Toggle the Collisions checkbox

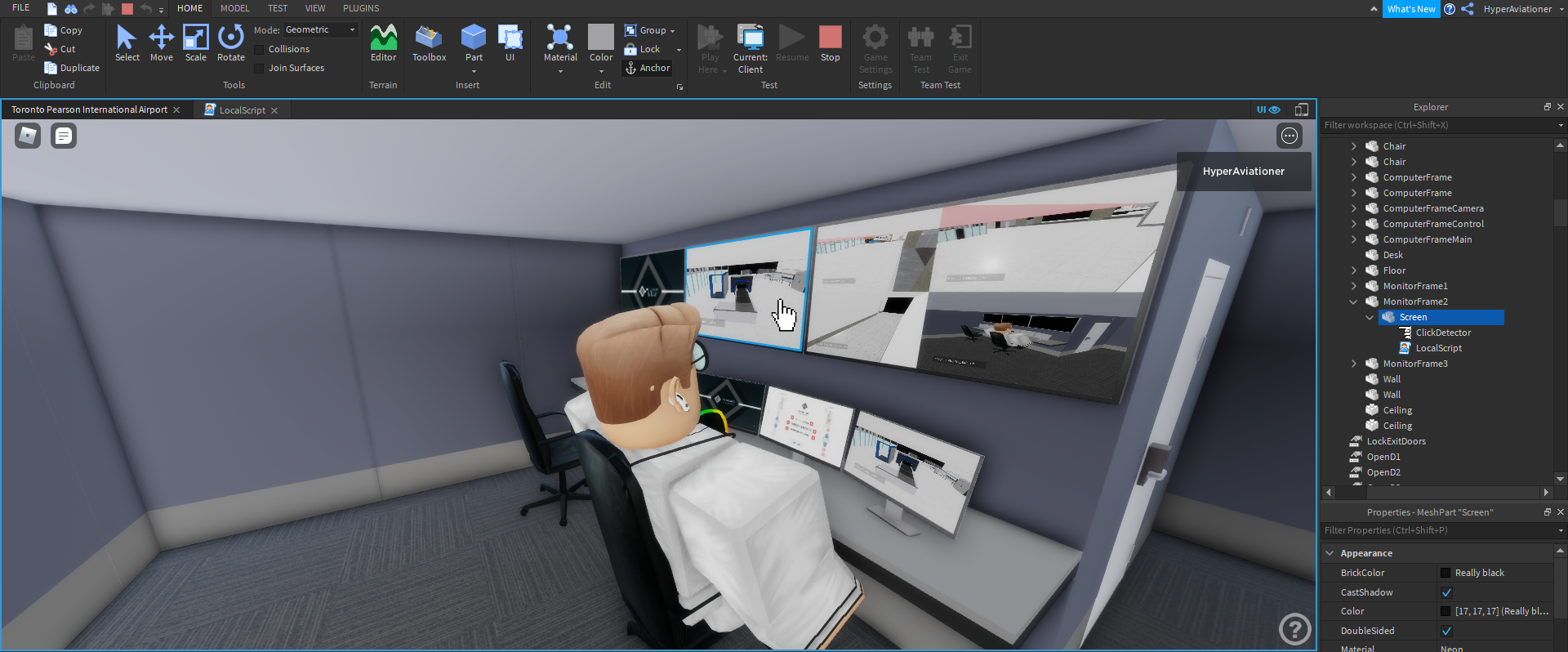pyautogui.click(x=260, y=50)
